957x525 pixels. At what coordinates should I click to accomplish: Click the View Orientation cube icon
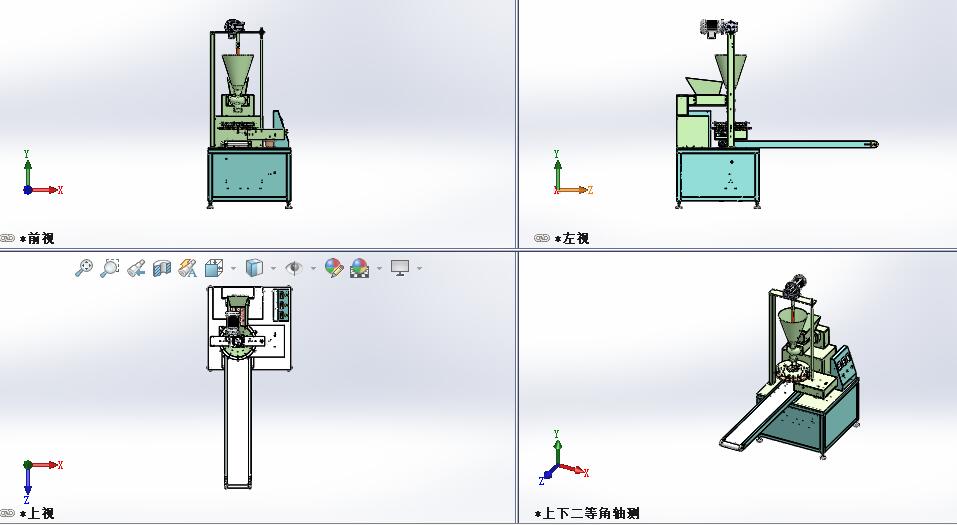214,267
